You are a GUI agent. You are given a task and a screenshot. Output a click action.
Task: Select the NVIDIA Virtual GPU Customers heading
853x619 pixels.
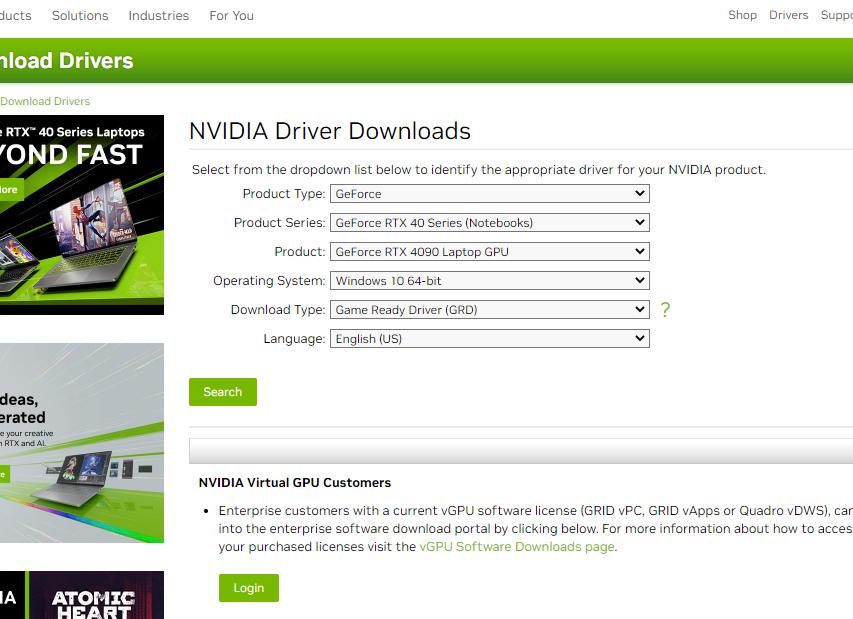click(295, 482)
